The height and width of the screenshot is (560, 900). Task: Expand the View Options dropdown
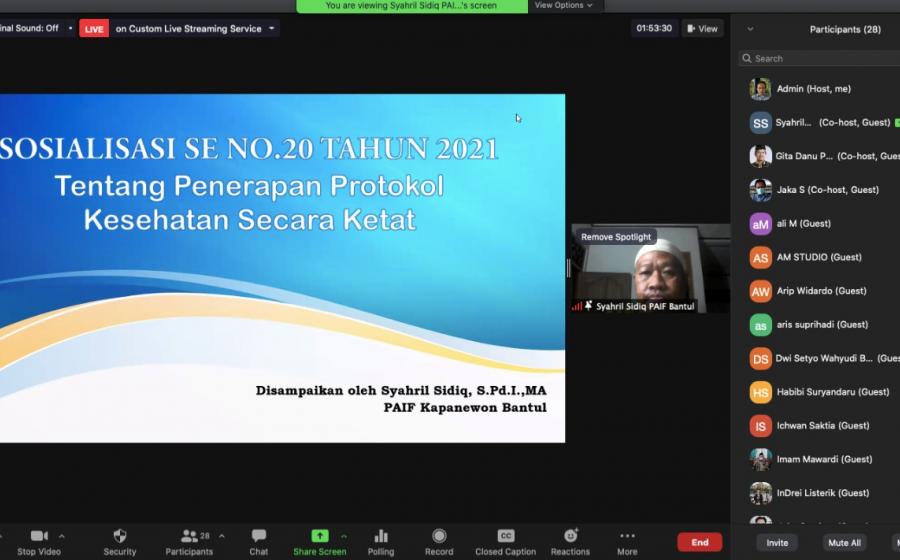pyautogui.click(x=563, y=6)
